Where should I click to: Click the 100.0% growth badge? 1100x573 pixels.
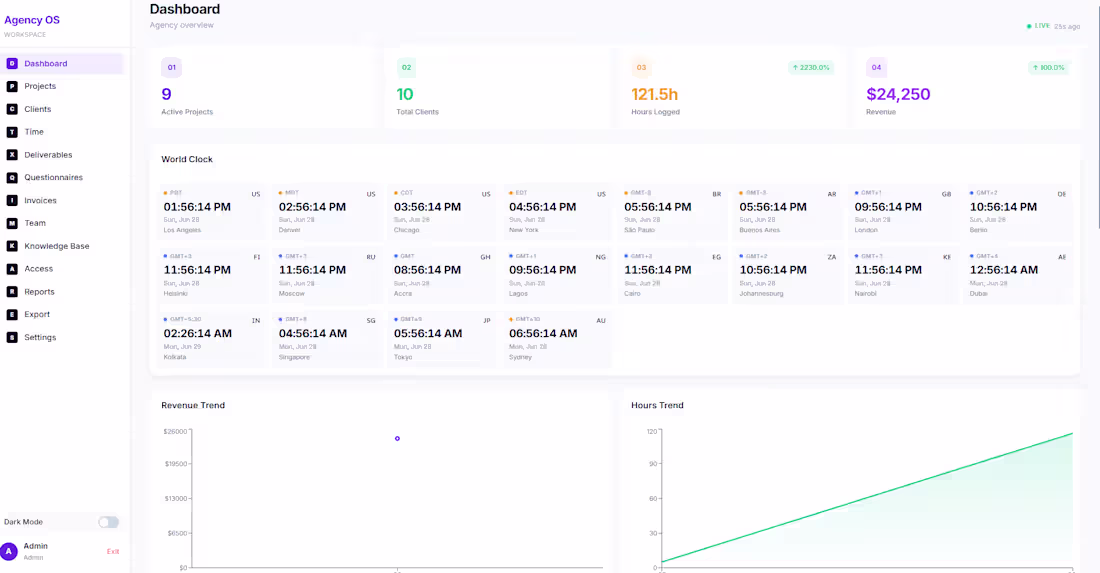(1048, 67)
